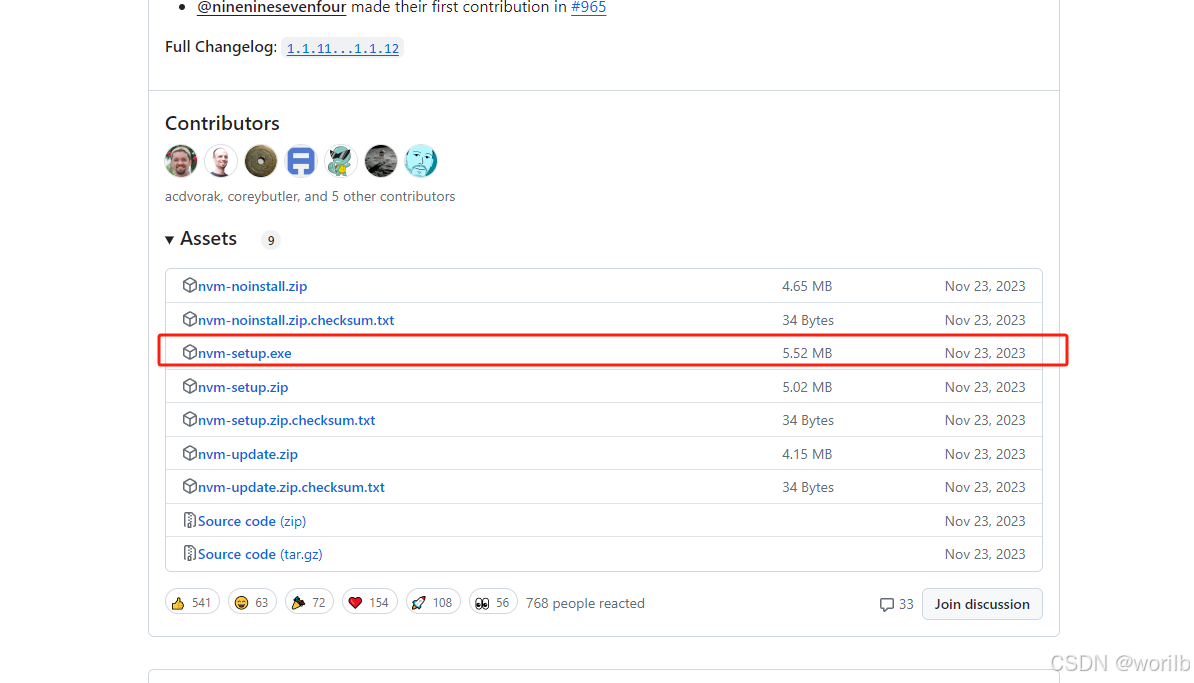Viewport: 1194px width, 683px height.
Task: Download Source code (zip)
Action: tap(252, 521)
